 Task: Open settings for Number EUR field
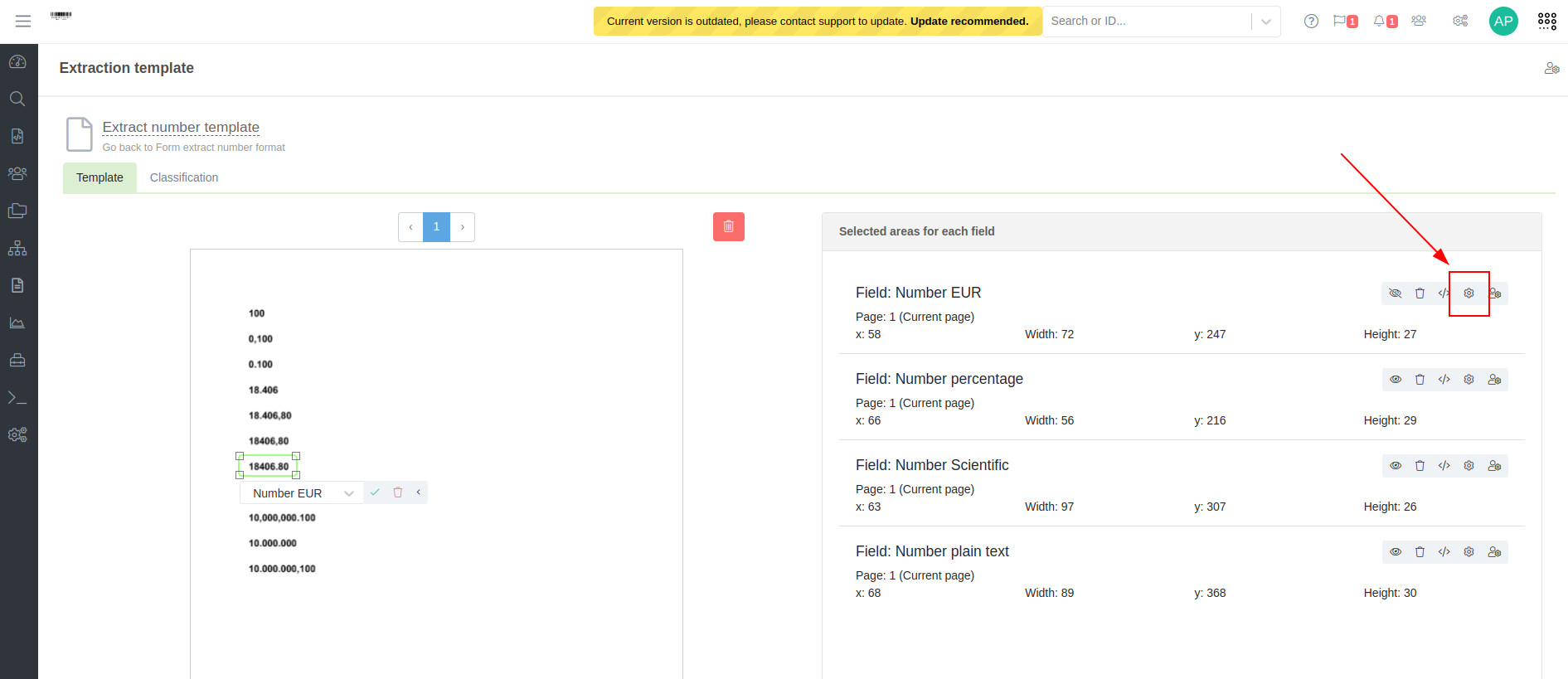(1468, 293)
